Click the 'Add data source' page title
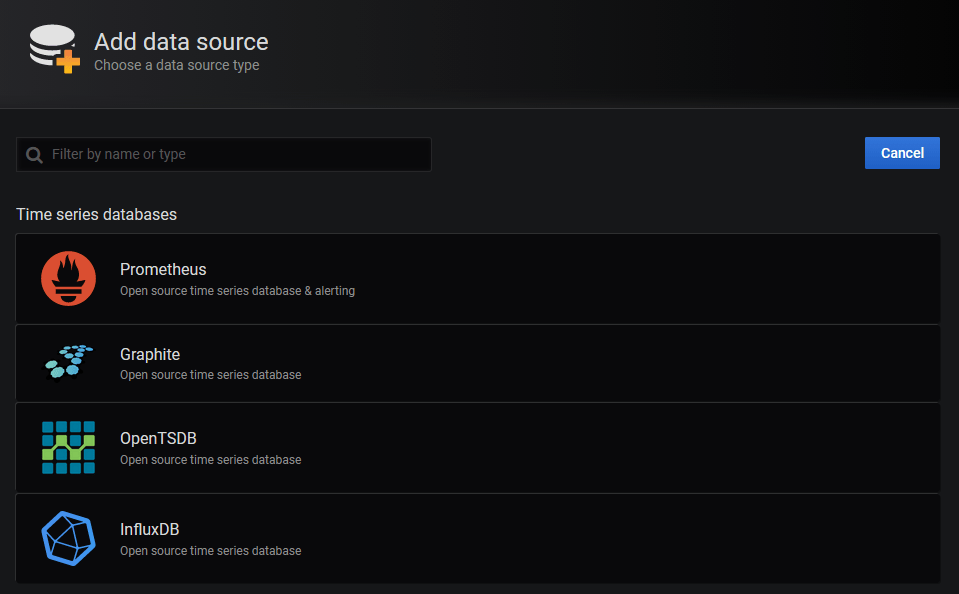Screen dimensions: 959x594 pyautogui.click(x=181, y=42)
